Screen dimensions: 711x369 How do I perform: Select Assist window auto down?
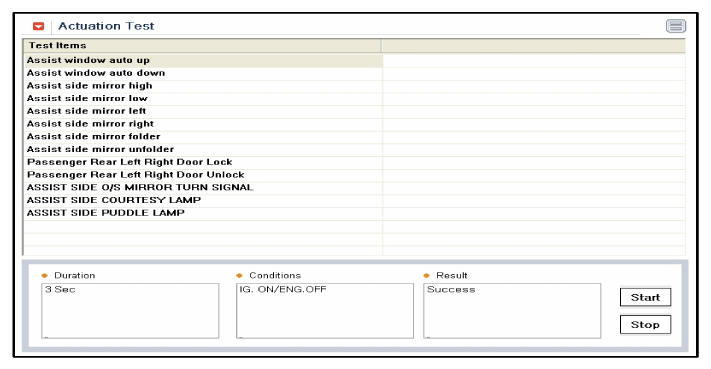(203, 73)
